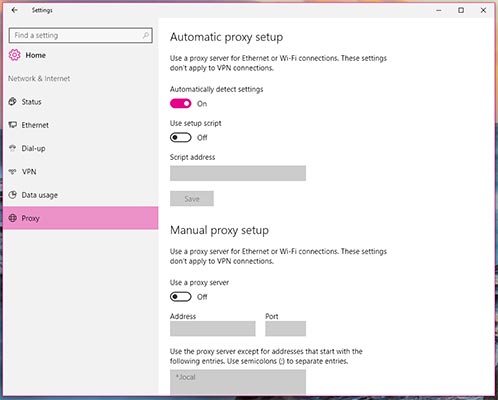The image size is (498, 400).
Task: Click the proxy Address field
Action: coord(213,329)
